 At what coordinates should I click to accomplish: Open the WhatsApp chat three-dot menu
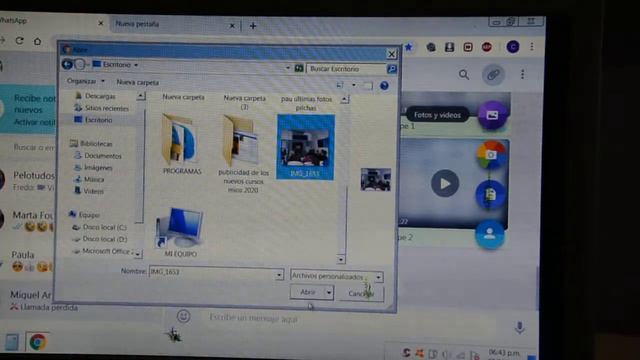click(522, 74)
